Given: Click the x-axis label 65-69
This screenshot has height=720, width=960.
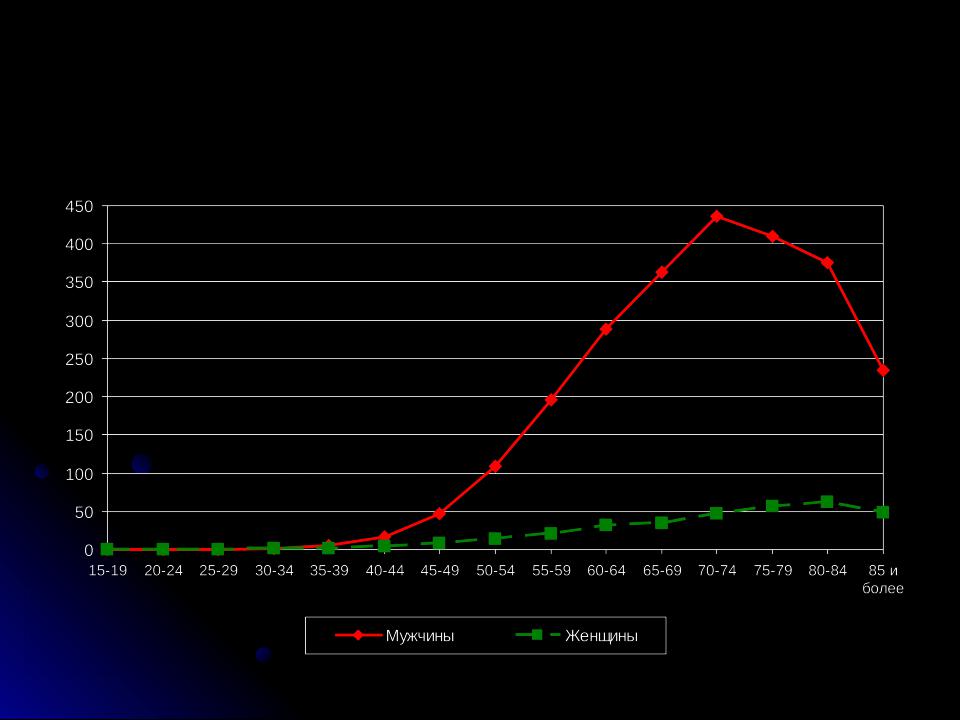Looking at the screenshot, I should click(x=662, y=571).
